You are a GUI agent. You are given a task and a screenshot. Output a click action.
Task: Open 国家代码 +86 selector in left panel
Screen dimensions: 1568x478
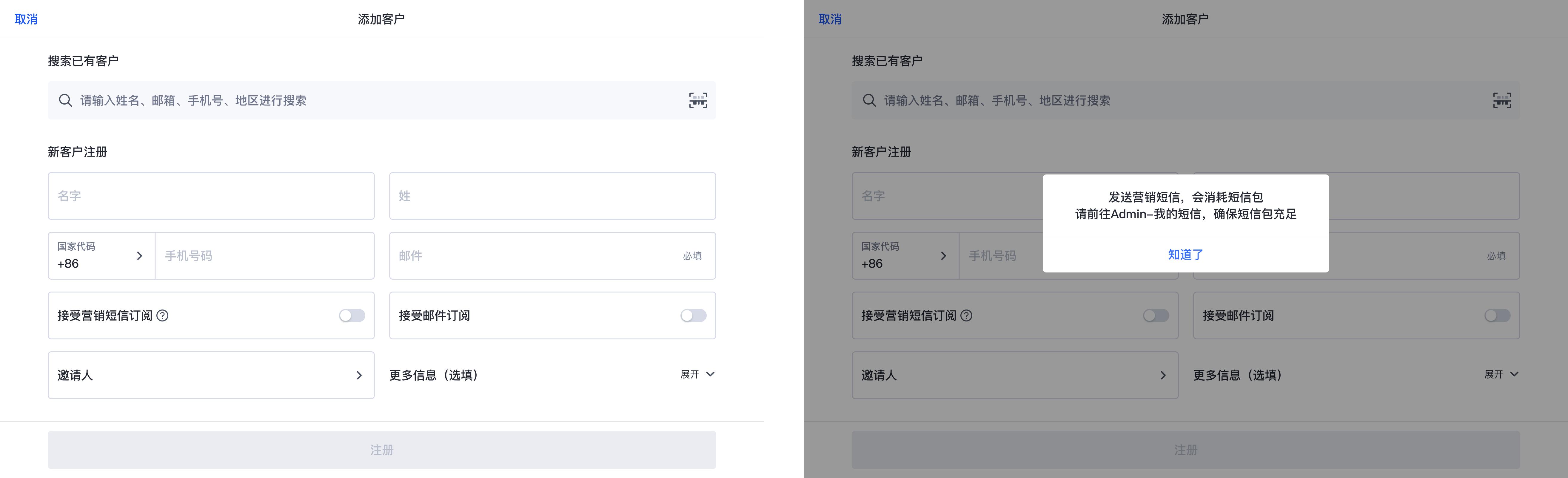pos(102,256)
